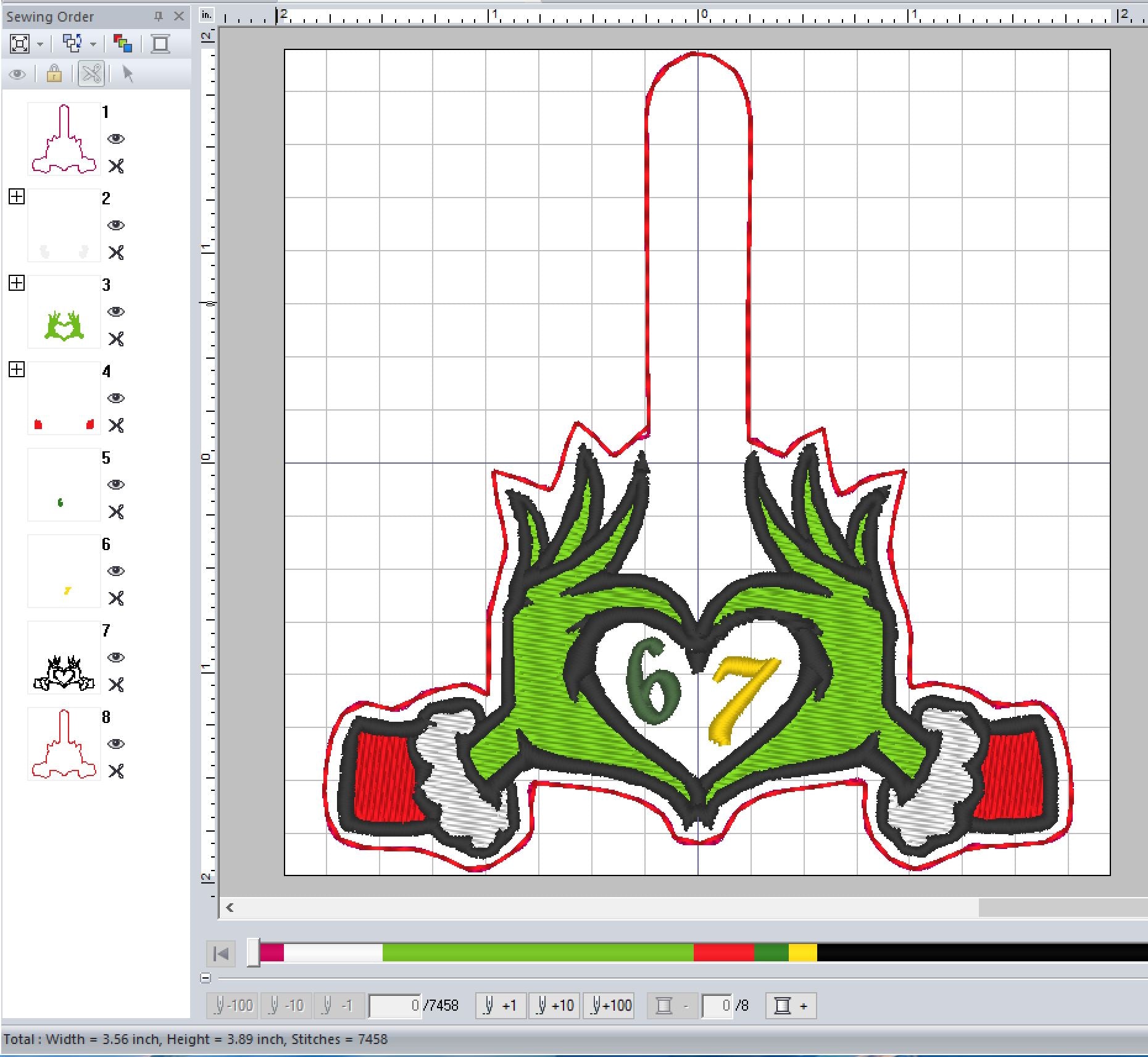Click the green section of the stitch color bar
1148x1057 pixels.
[537, 953]
